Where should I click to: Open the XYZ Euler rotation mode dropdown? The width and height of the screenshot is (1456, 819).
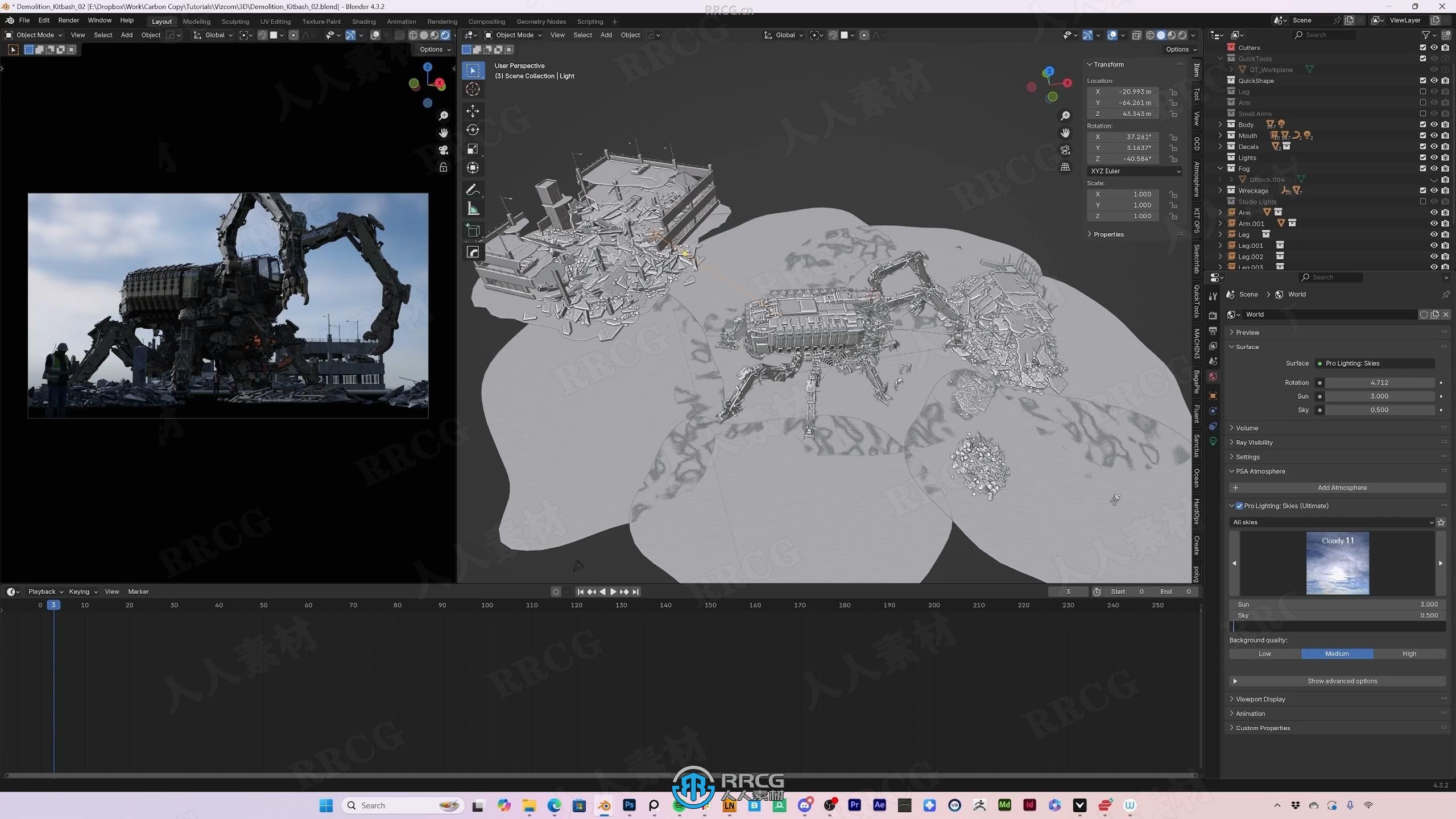[x=1135, y=171]
